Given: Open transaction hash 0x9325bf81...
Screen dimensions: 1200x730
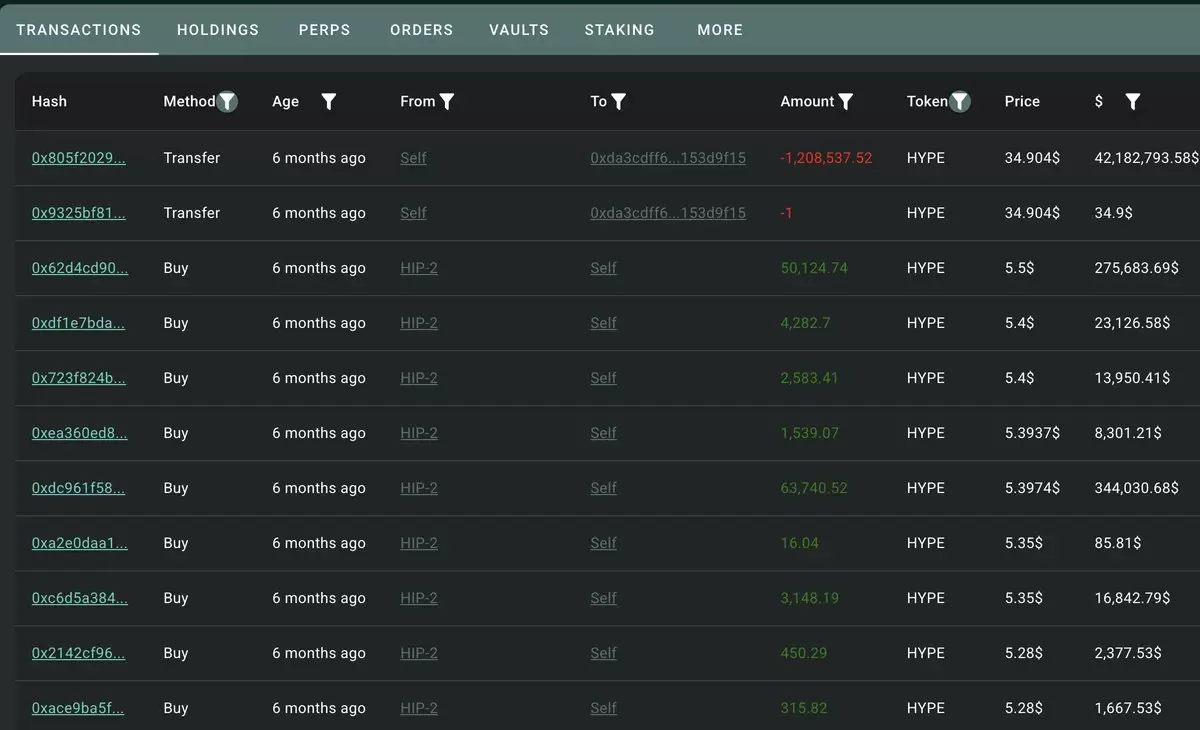Looking at the screenshot, I should click(79, 213).
